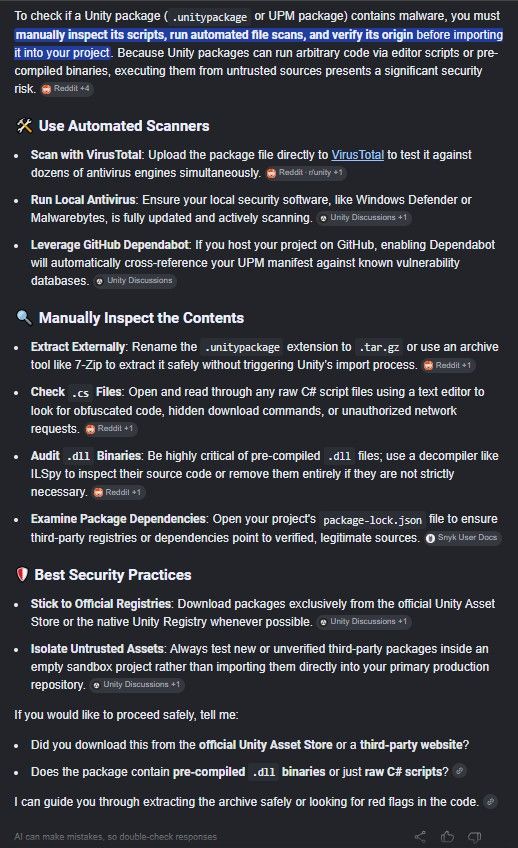Open Unity Discussions source after Dependabot paragraph
The image size is (518, 848).
tap(135, 280)
